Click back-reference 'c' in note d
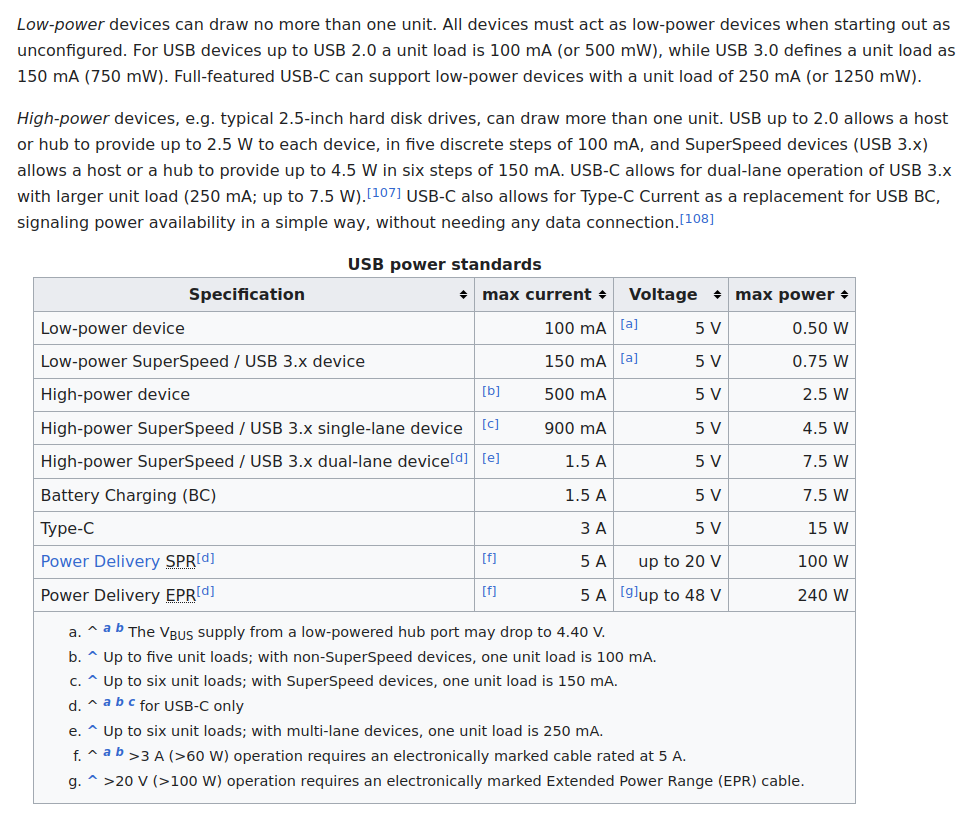The image size is (962, 823). [x=131, y=704]
